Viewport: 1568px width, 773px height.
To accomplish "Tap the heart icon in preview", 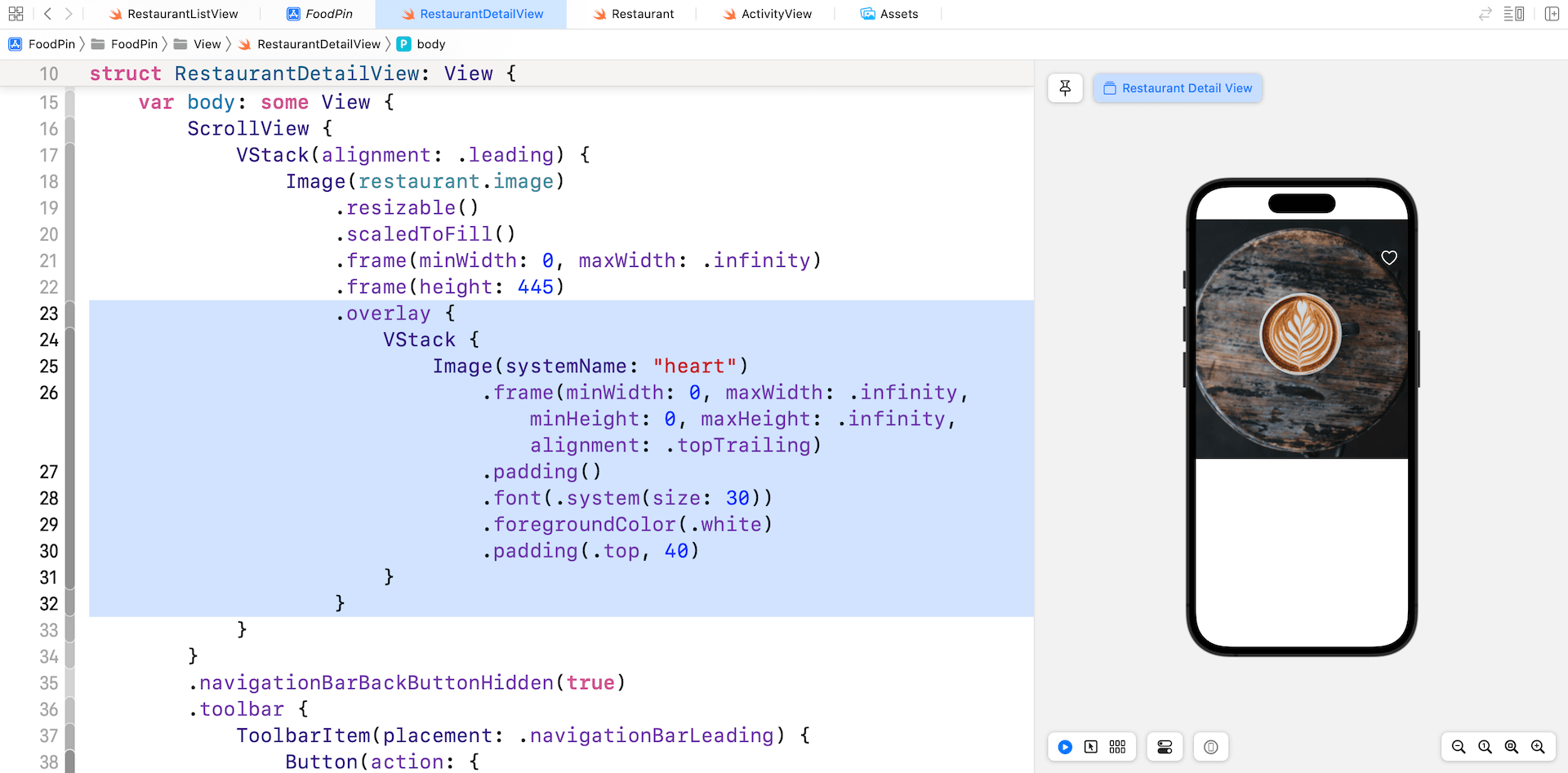I will (x=1388, y=258).
